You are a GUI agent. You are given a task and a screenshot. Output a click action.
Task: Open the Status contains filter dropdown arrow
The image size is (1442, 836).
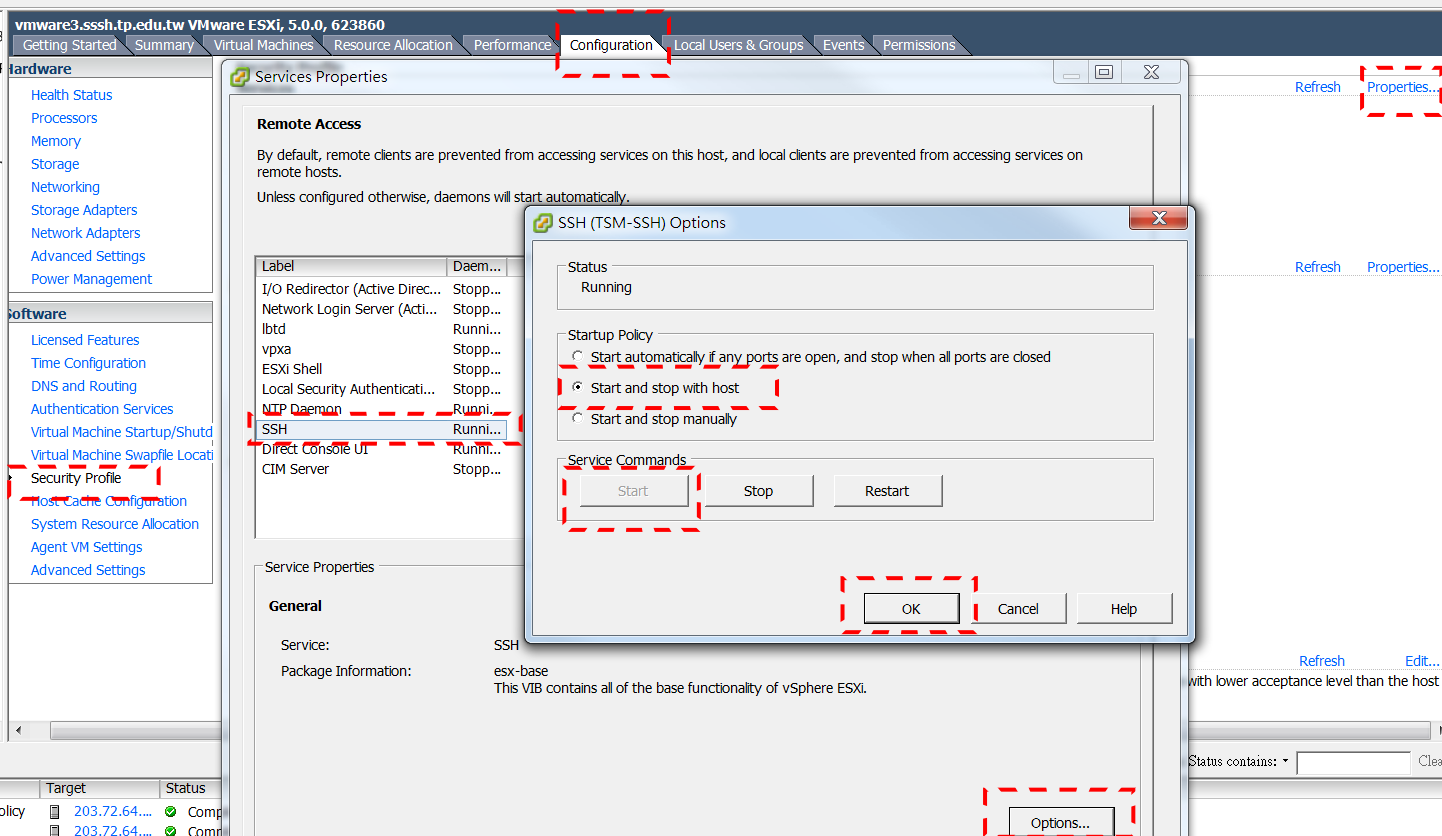[1285, 761]
